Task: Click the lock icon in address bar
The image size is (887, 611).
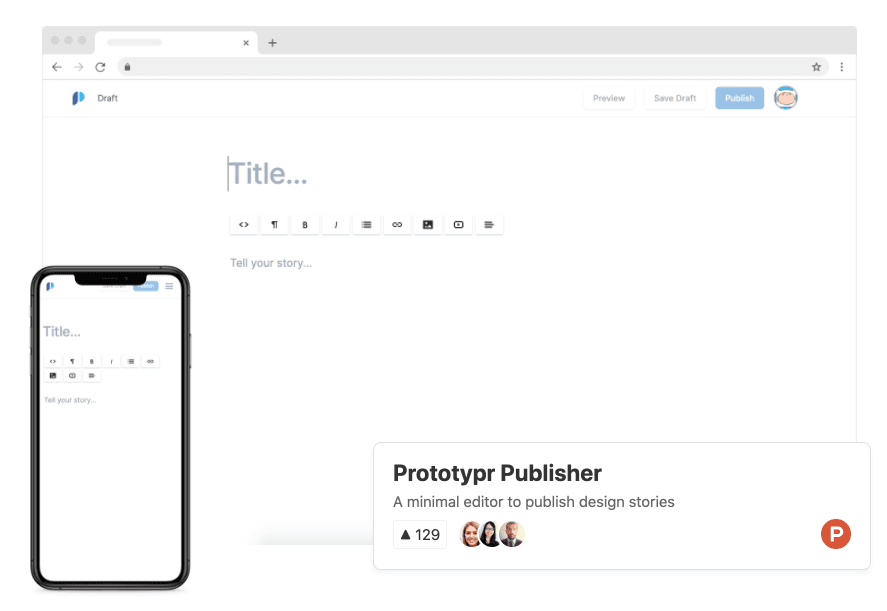Action: (127, 67)
